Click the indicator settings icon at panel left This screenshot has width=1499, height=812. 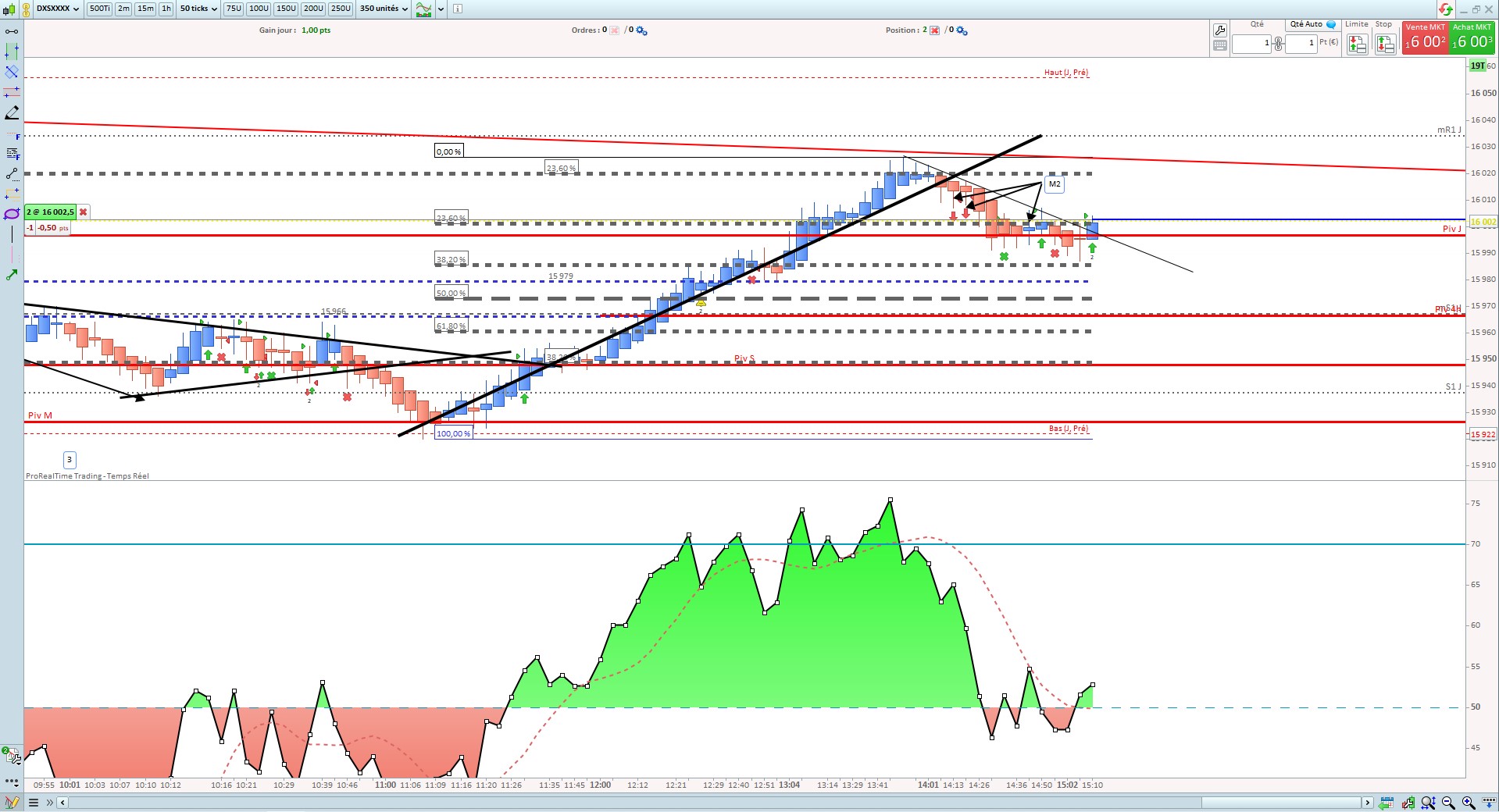coord(12,755)
